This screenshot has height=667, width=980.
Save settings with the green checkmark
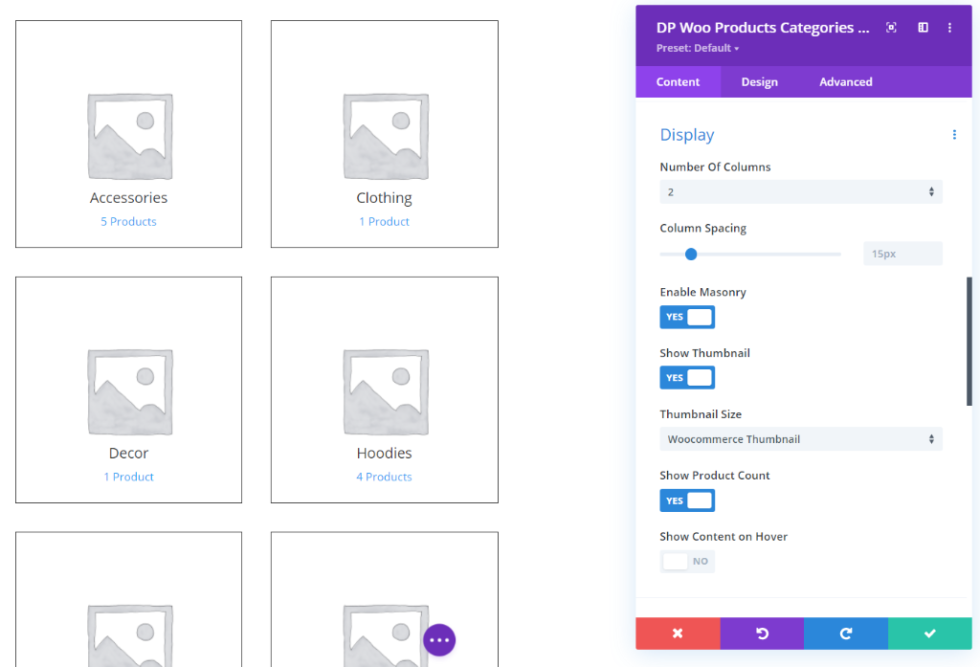tap(929, 633)
